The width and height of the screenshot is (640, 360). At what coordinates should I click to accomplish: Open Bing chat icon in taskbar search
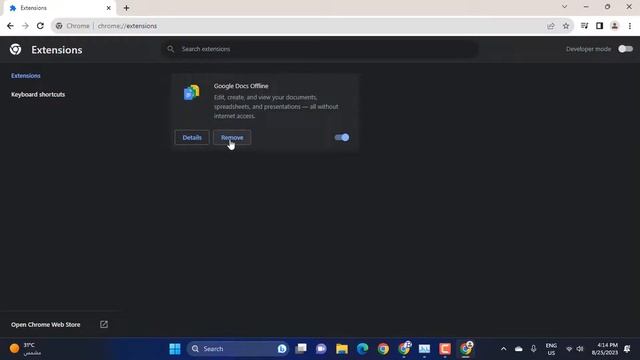point(282,349)
